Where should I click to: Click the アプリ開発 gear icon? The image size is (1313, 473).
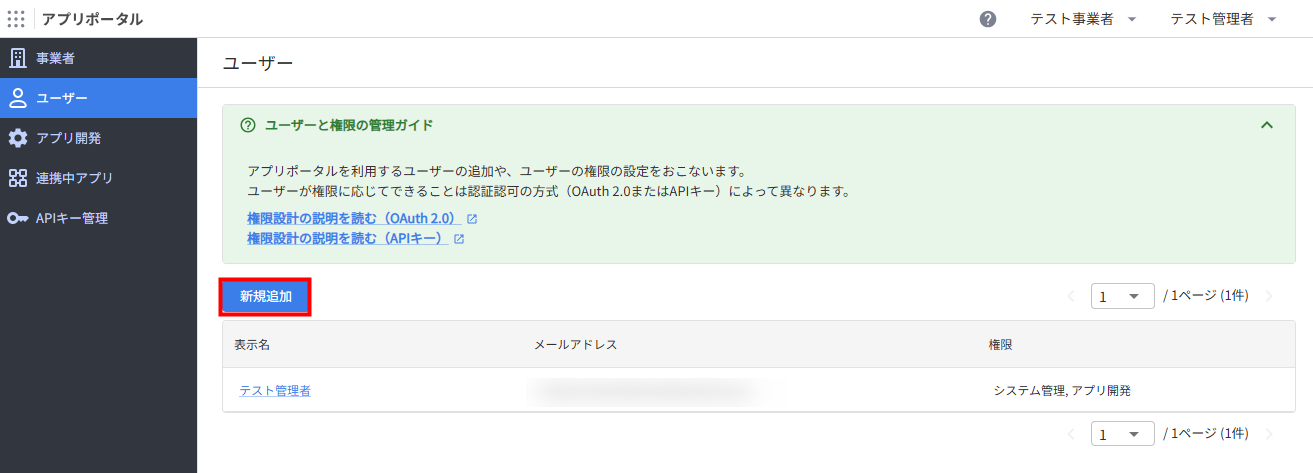pyautogui.click(x=18, y=138)
